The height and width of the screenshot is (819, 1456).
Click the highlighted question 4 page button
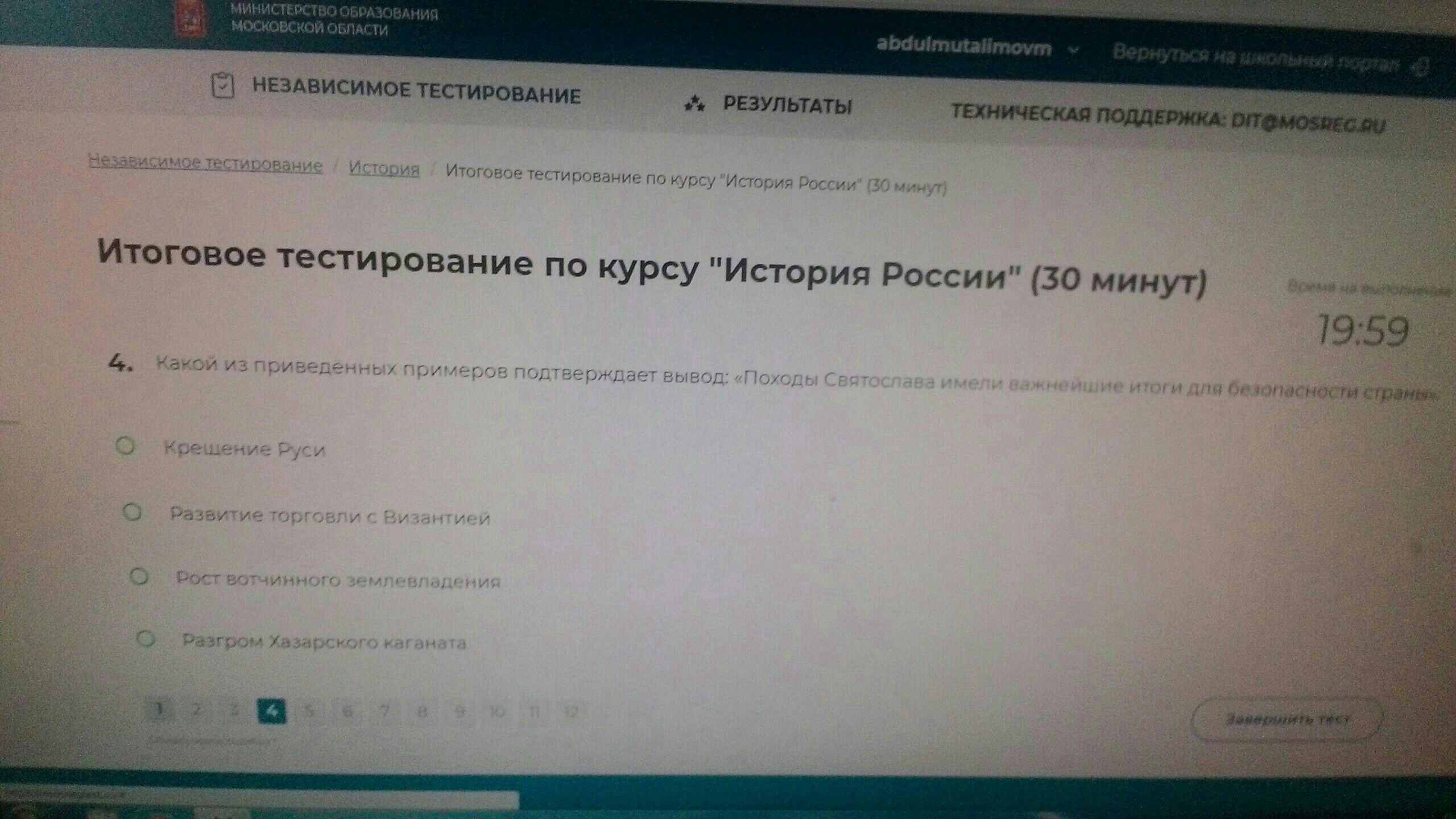pos(271,710)
